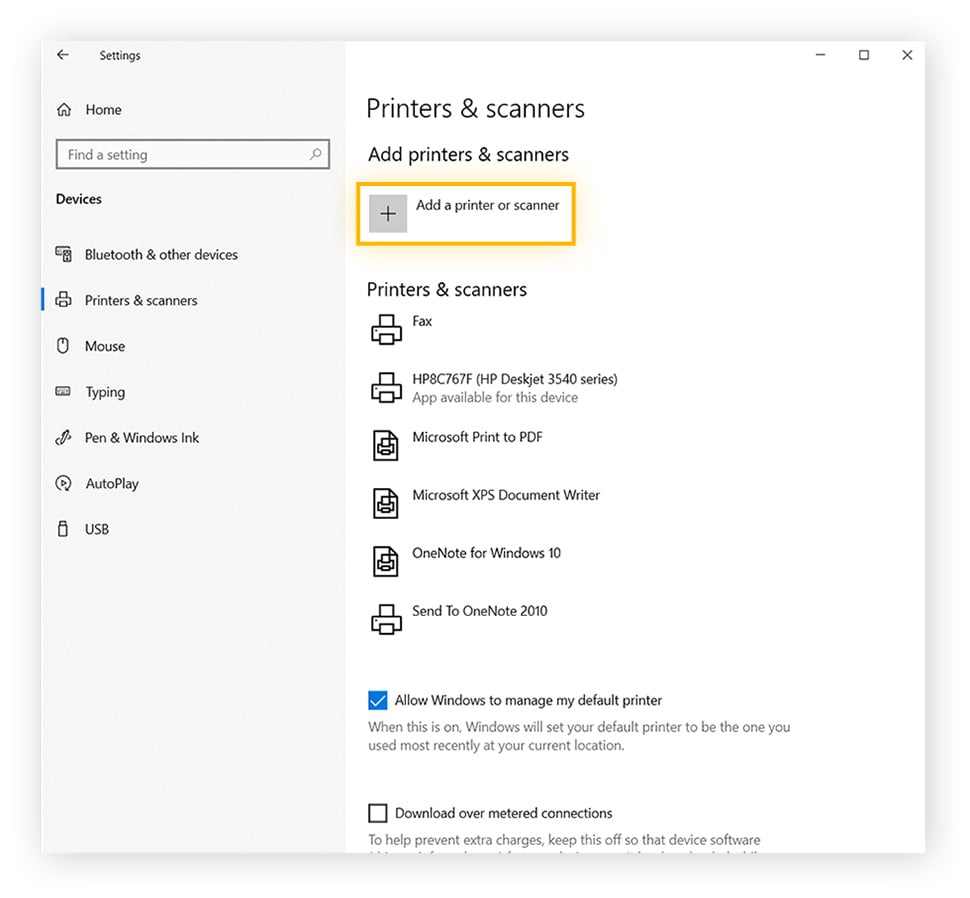Select the USB icon in the sidebar
This screenshot has height=898, width=970.
(62, 529)
